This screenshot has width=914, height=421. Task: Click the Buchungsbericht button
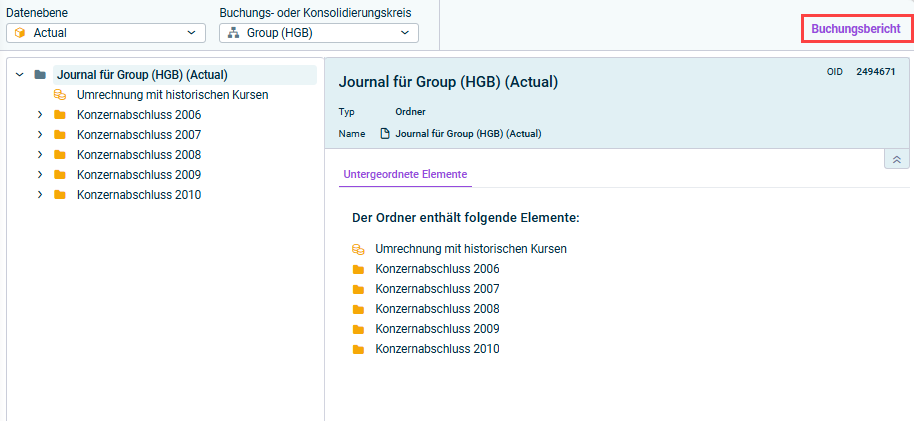pos(857,29)
